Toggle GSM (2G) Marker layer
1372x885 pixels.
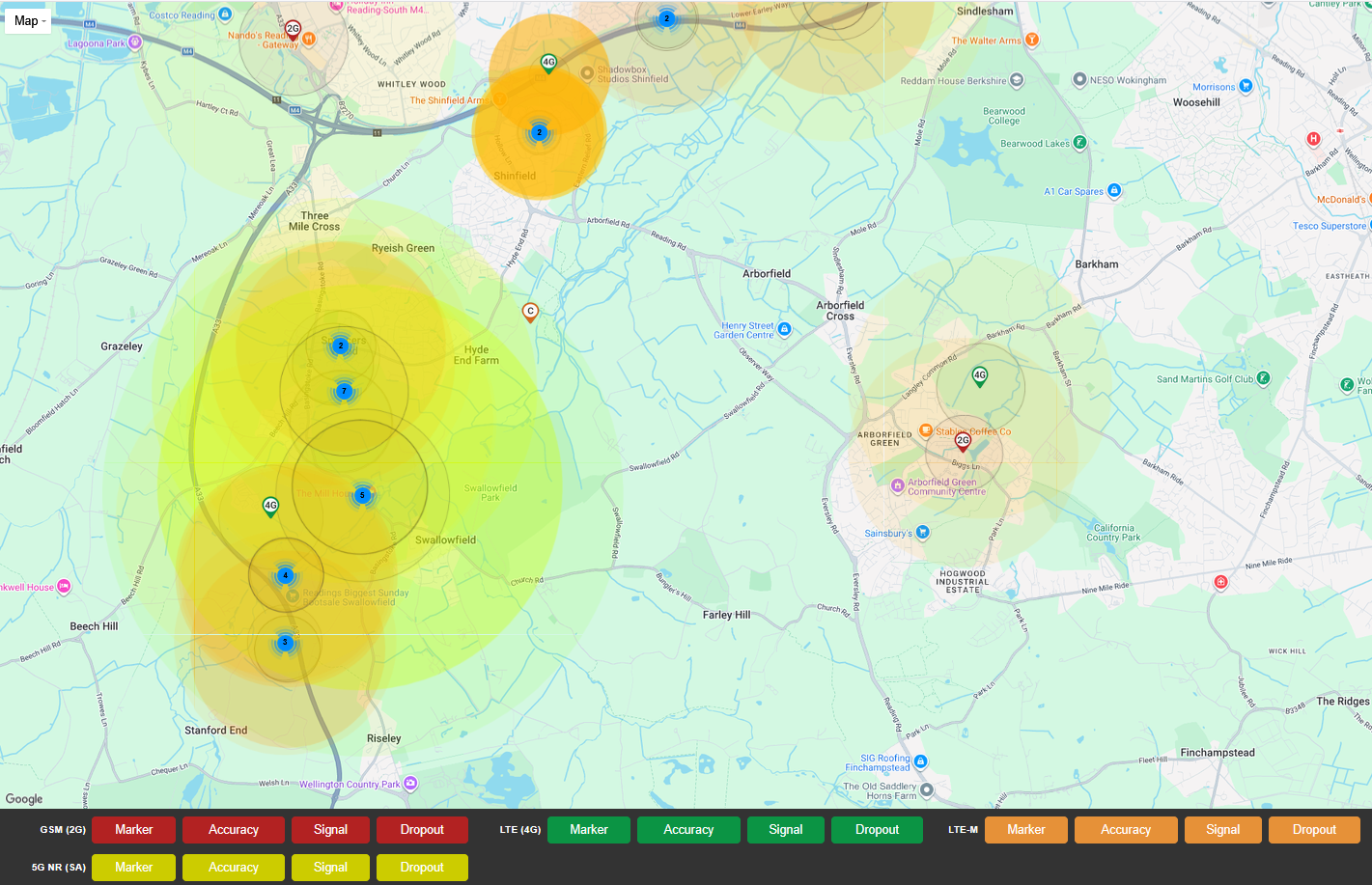(134, 830)
